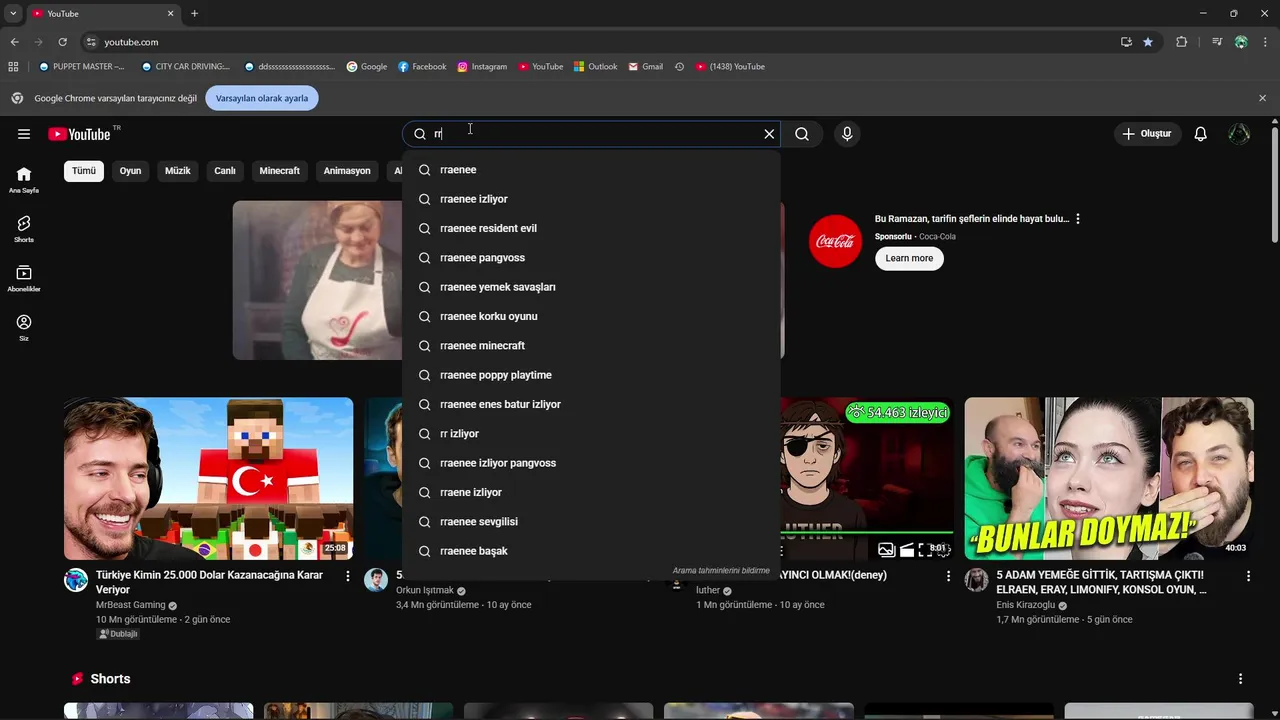Choose suggestion 'rr izliyor'
The height and width of the screenshot is (720, 1280).
click(x=591, y=434)
